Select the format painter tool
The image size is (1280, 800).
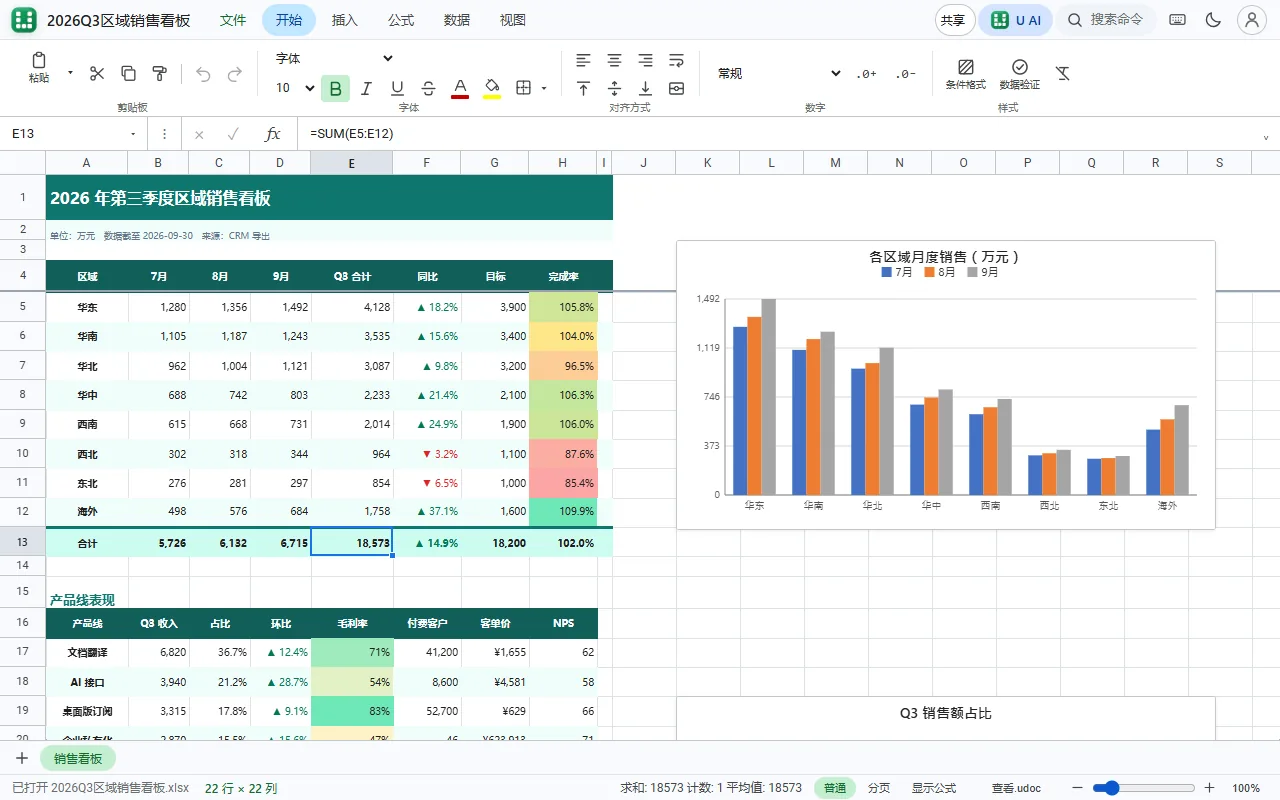click(x=159, y=73)
